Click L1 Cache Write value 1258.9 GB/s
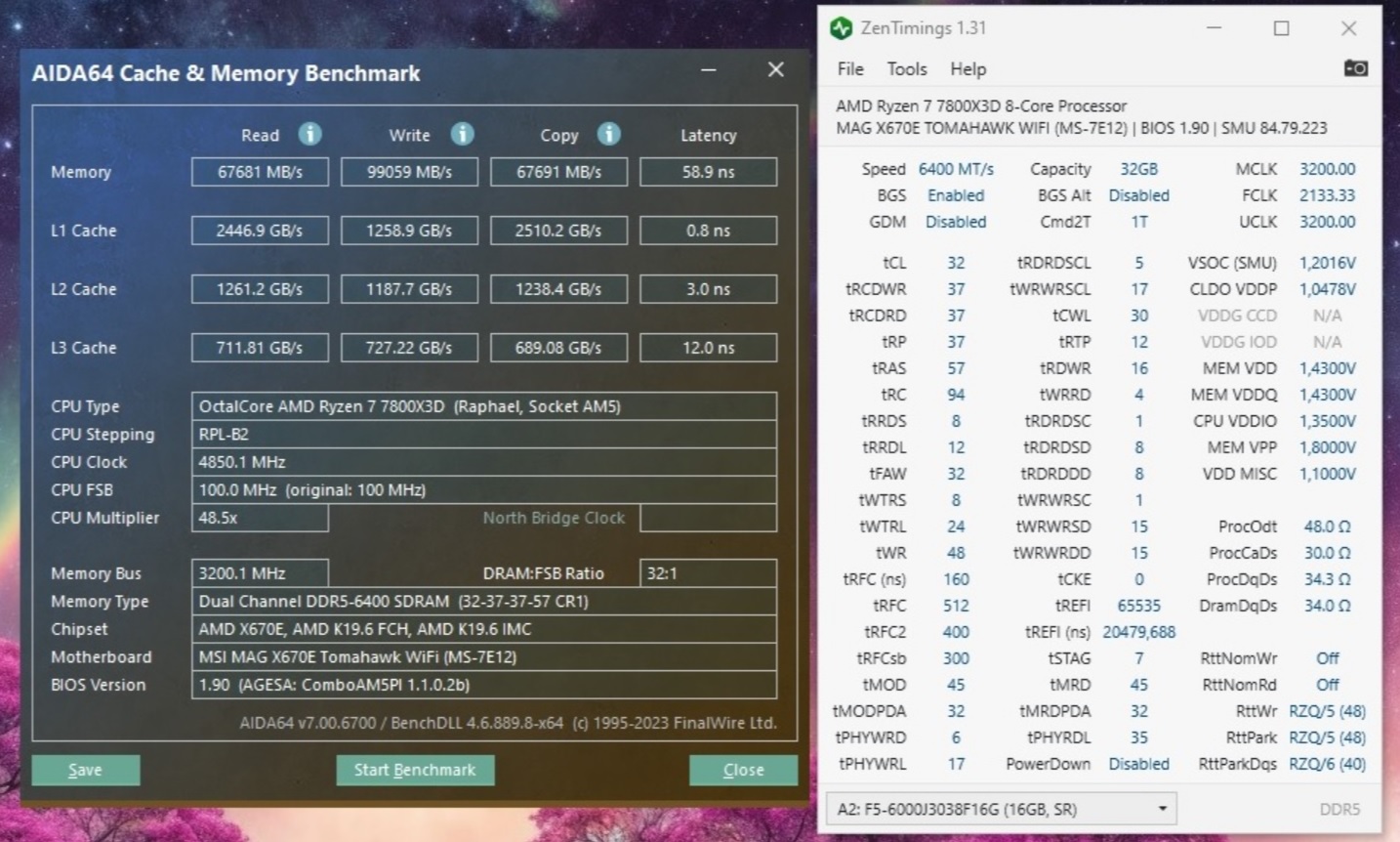Image resolution: width=1400 pixels, height=842 pixels. coord(409,231)
